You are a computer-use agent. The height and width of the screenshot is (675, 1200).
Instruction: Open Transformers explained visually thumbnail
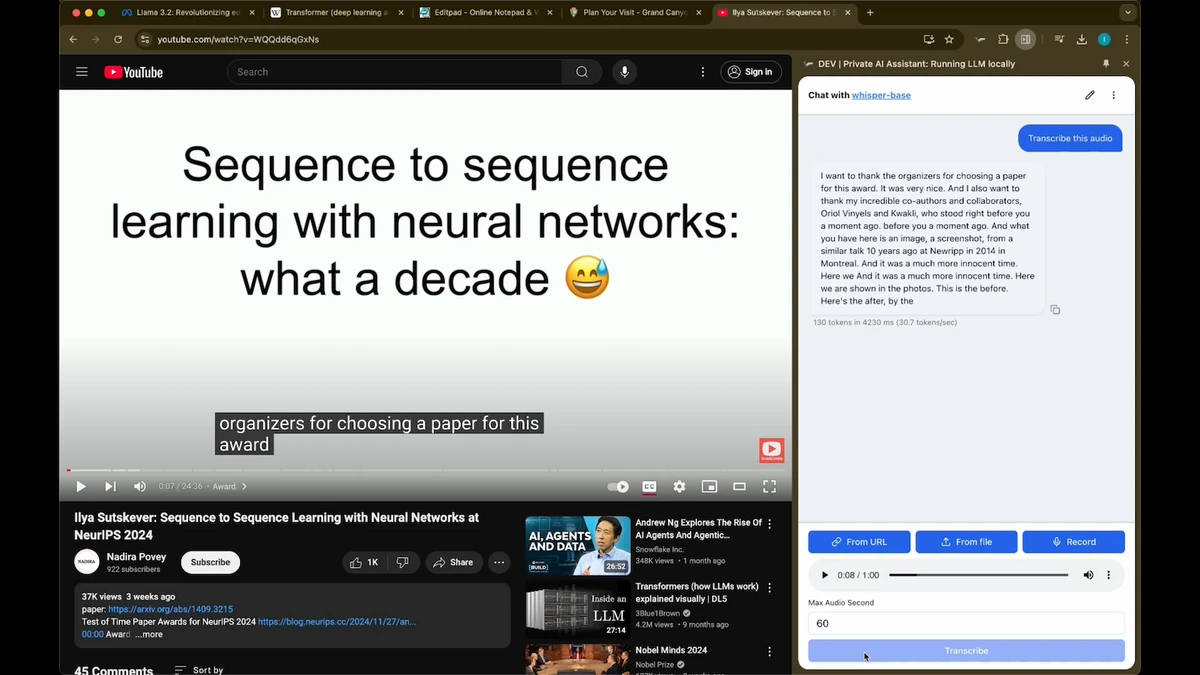click(578, 608)
